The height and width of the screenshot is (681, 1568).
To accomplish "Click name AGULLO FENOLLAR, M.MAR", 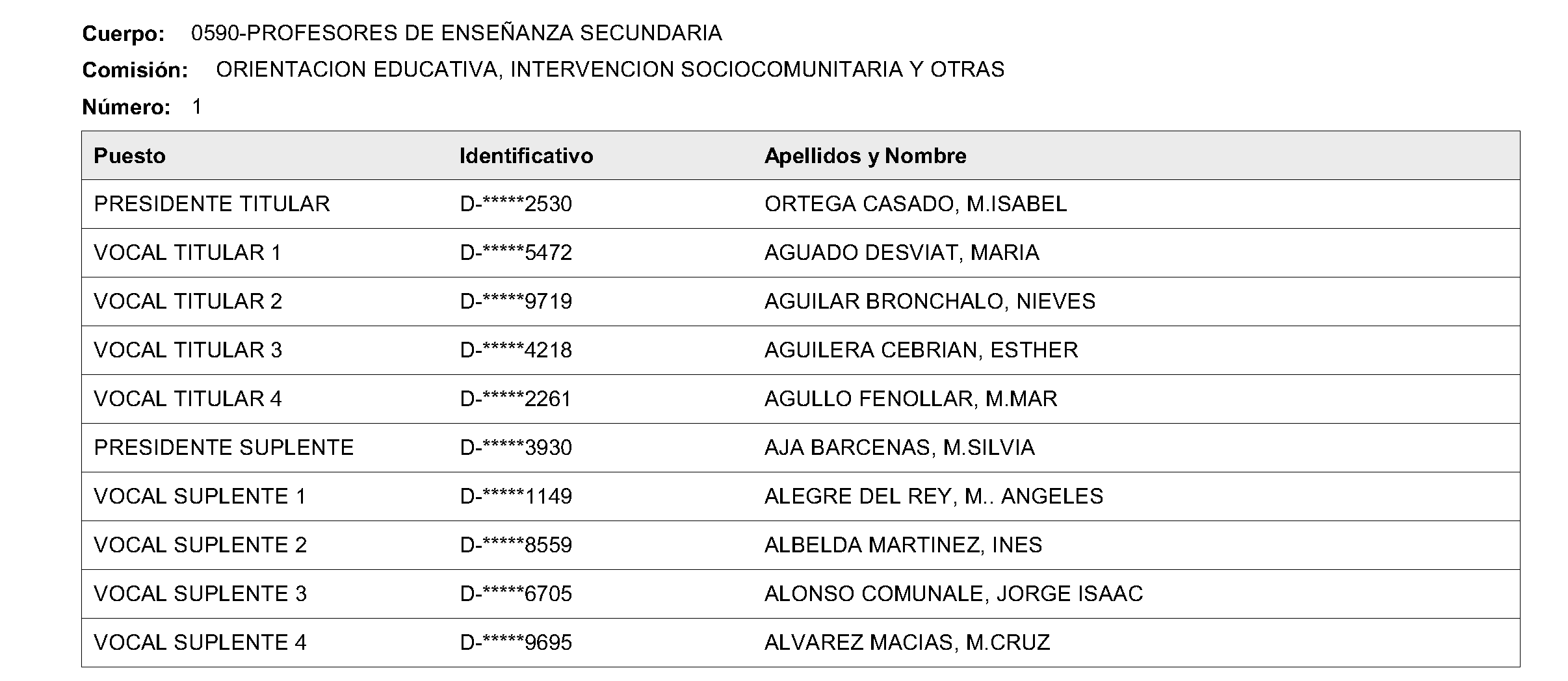I will (911, 399).
